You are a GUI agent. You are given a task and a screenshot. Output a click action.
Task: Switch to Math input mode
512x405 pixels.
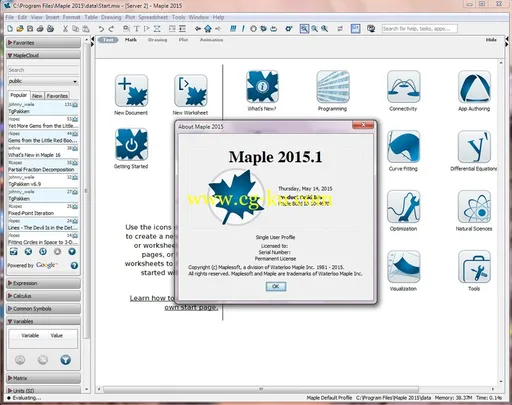pyautogui.click(x=131, y=40)
